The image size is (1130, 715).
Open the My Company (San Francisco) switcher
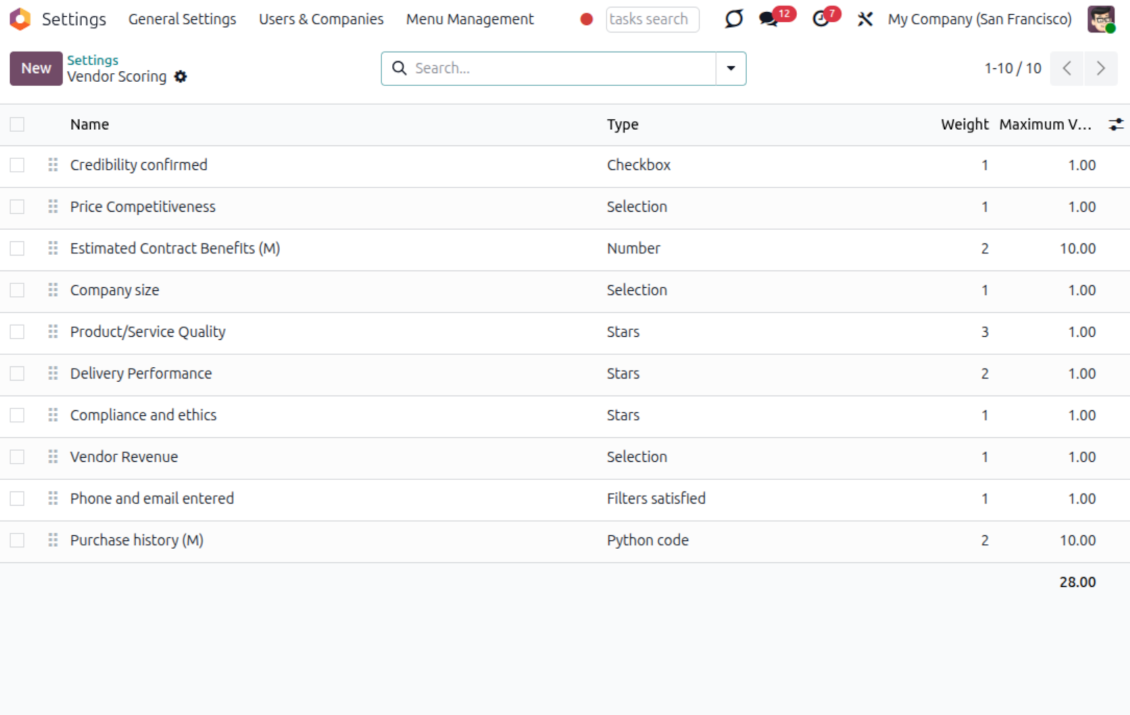[x=979, y=19]
